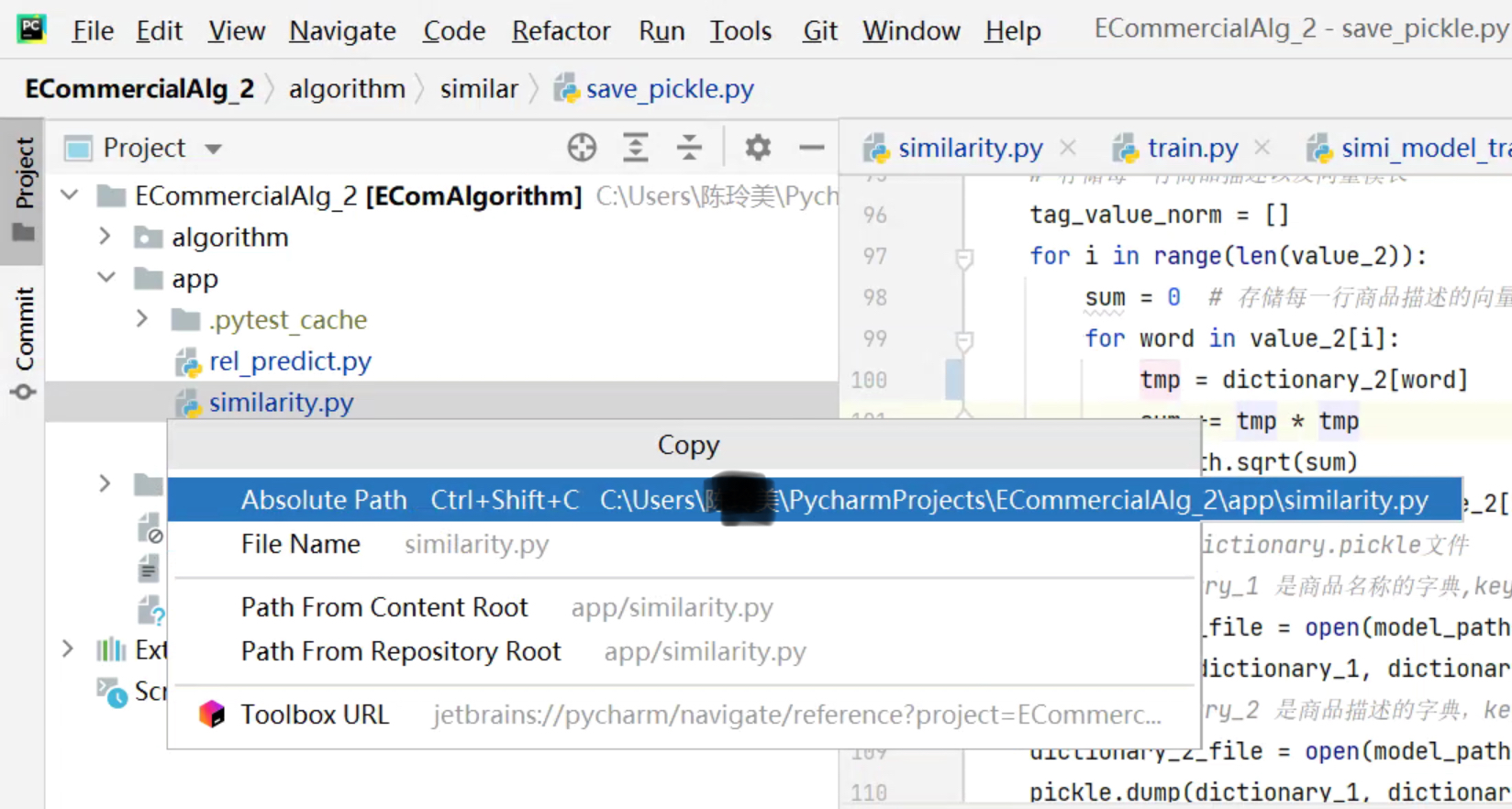Select the algorithm folder row
The image size is (1512, 809).
click(442, 238)
